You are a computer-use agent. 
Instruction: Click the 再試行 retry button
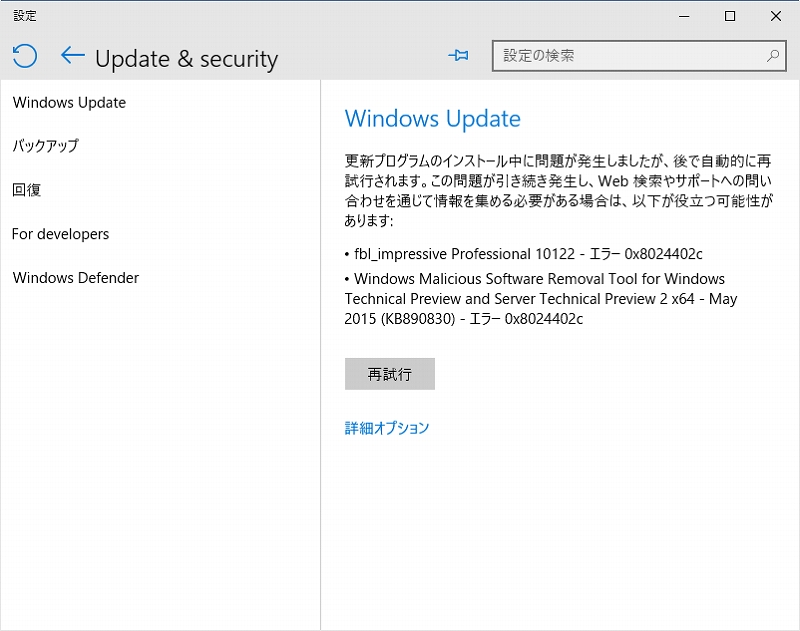click(x=390, y=374)
